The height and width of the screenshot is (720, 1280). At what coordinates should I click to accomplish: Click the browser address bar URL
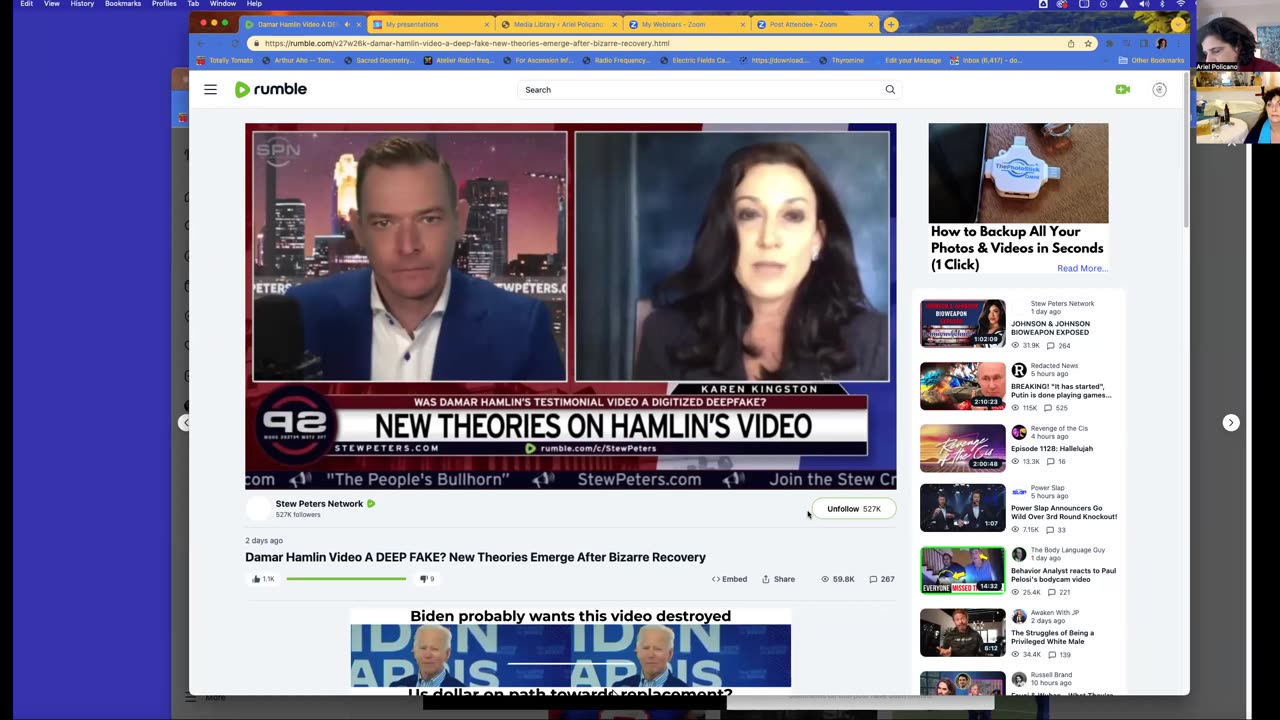coord(467,44)
